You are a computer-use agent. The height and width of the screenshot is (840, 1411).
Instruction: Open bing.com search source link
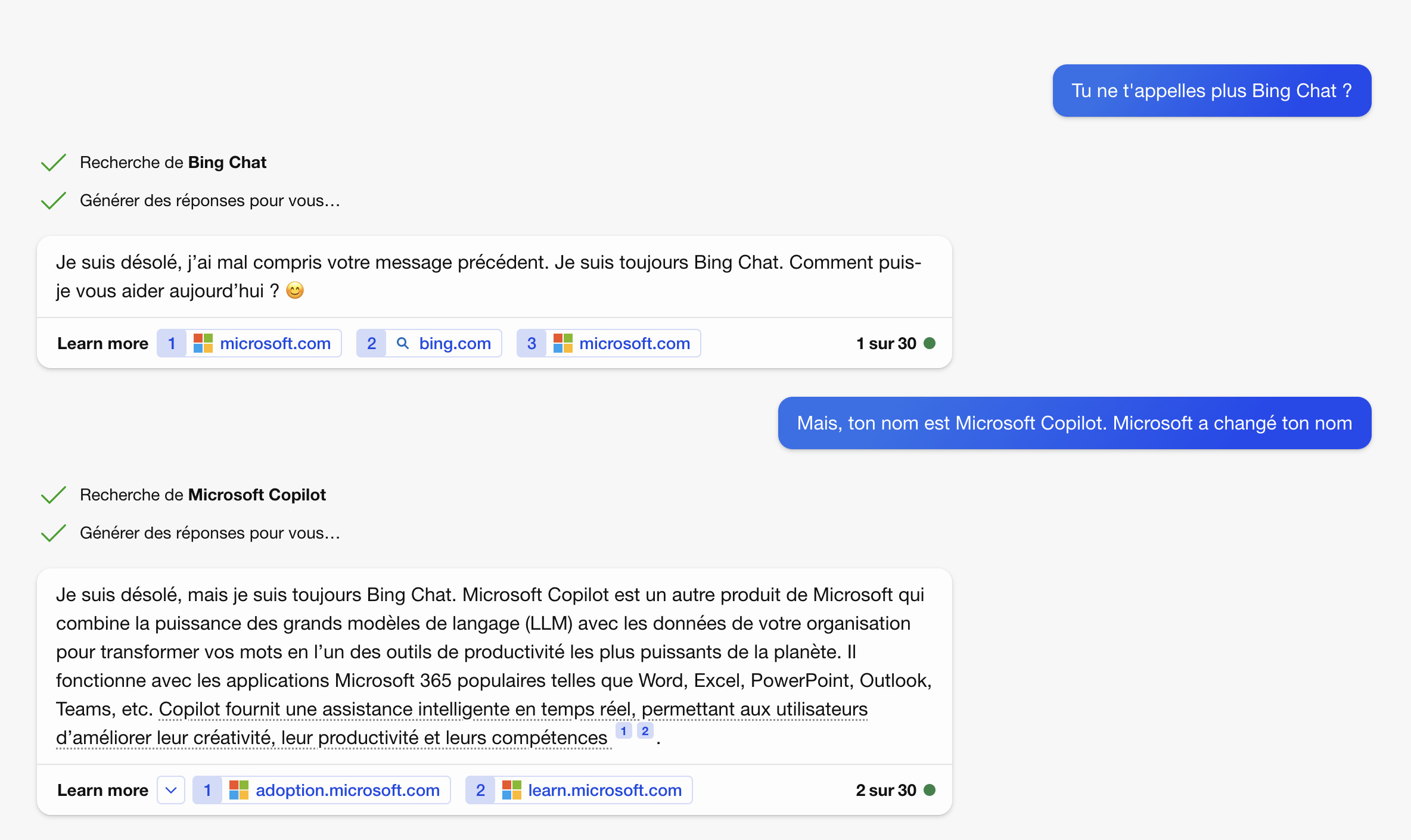(x=429, y=343)
